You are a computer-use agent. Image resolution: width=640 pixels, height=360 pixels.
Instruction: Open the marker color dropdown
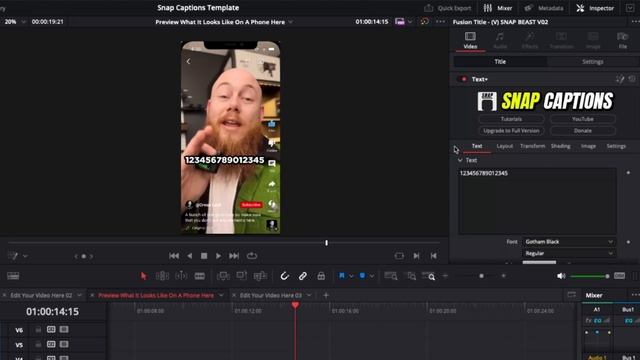372,276
